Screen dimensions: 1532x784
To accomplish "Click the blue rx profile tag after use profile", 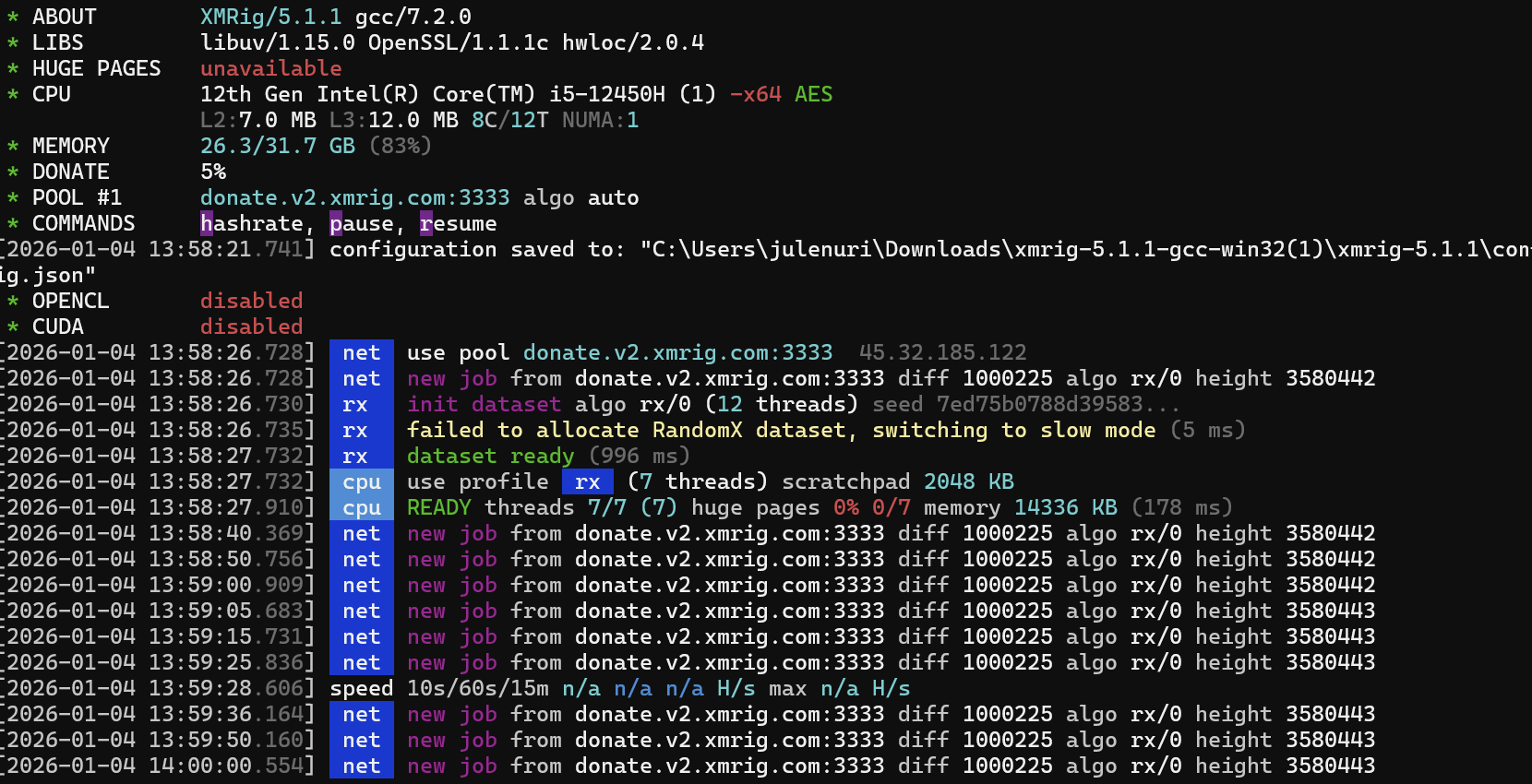I will pyautogui.click(x=587, y=482).
